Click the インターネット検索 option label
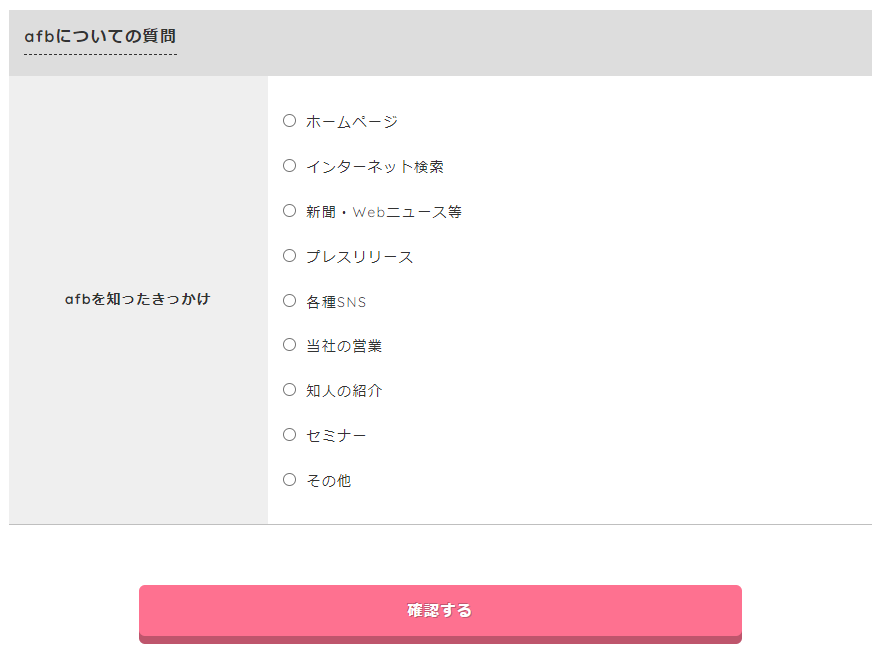885x657 pixels. point(375,166)
